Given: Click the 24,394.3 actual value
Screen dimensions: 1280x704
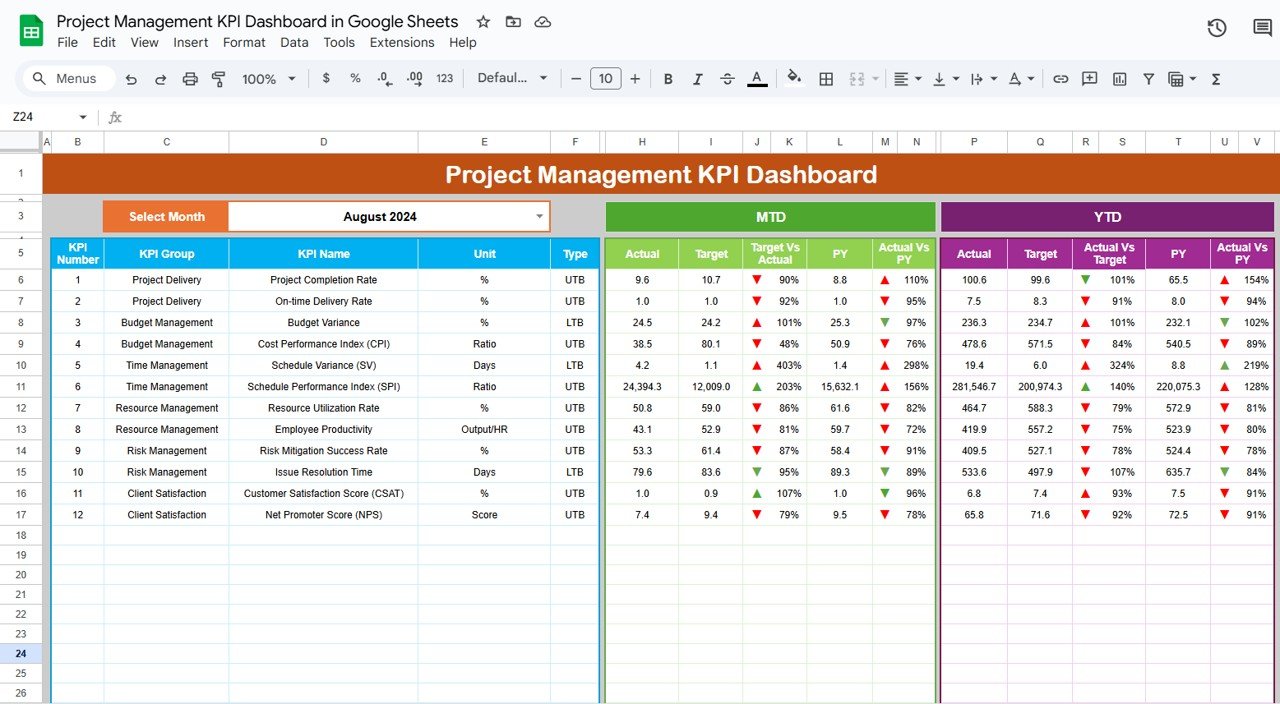Looking at the screenshot, I should [642, 387].
